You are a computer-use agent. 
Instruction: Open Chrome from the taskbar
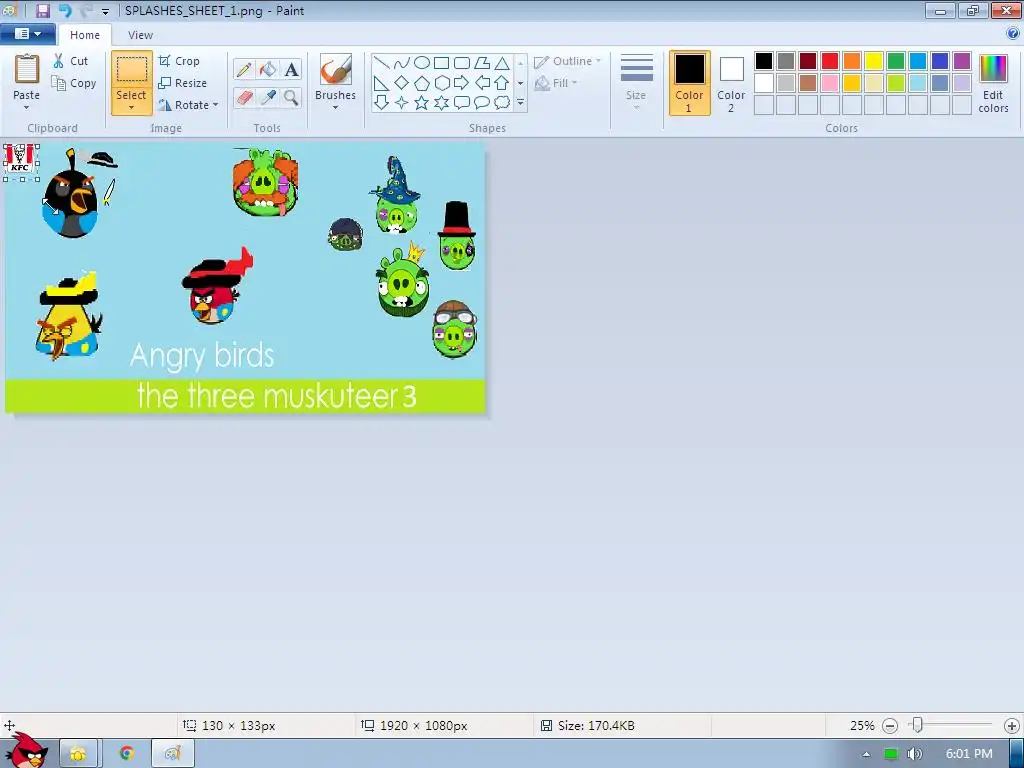coord(127,754)
